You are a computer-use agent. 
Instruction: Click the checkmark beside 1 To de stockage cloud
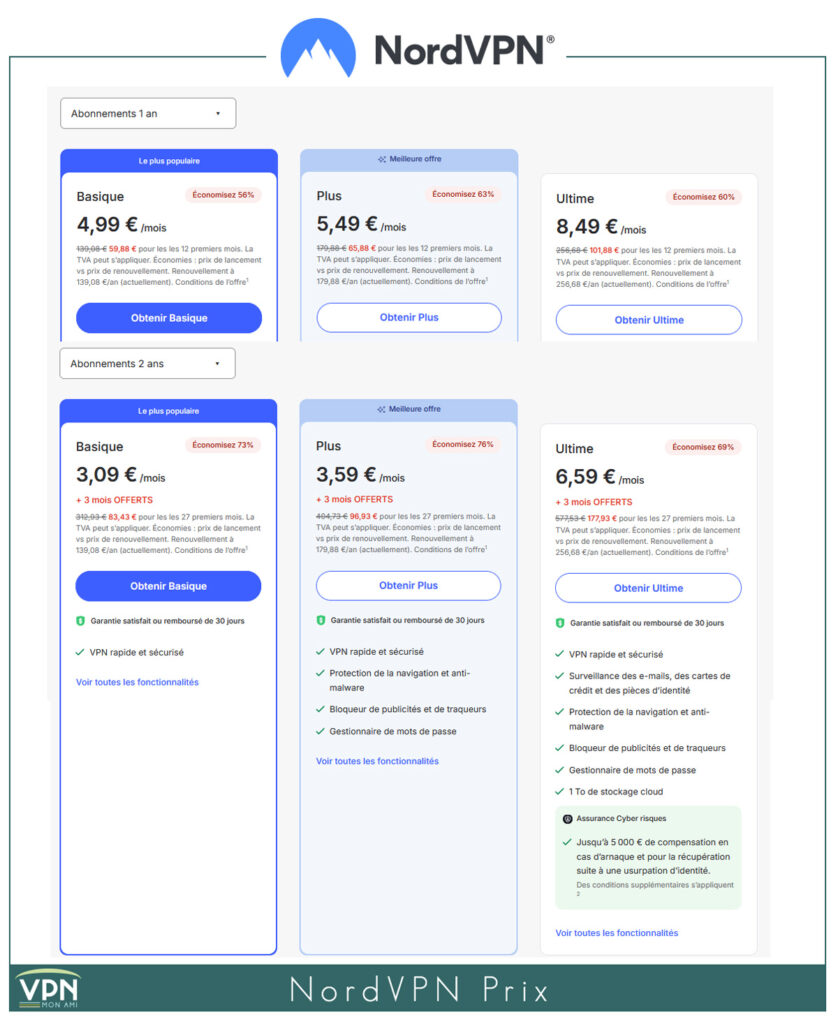(x=557, y=791)
